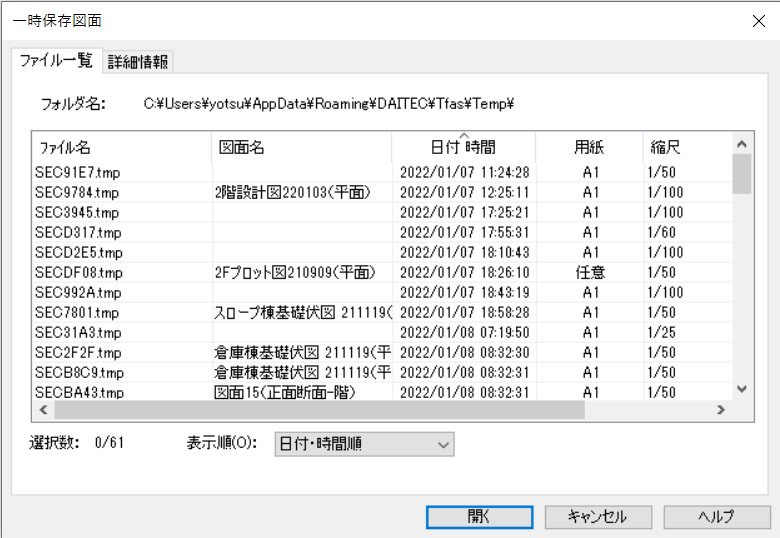Choose SEC7801.tmp スロープ棟基礎伏図 entry
The height and width of the screenshot is (538, 780).
click(x=77, y=312)
